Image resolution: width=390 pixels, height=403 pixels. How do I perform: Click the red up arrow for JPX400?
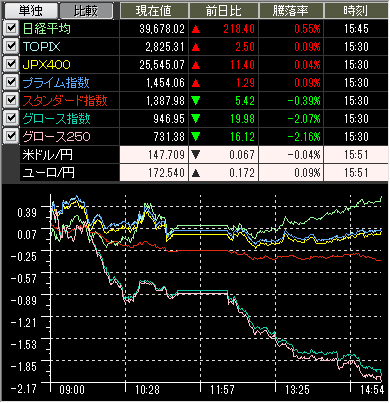pyautogui.click(x=196, y=65)
